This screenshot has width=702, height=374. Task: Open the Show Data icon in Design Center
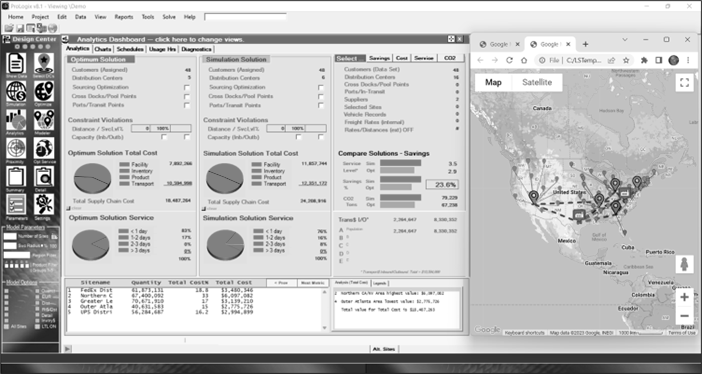[16, 64]
